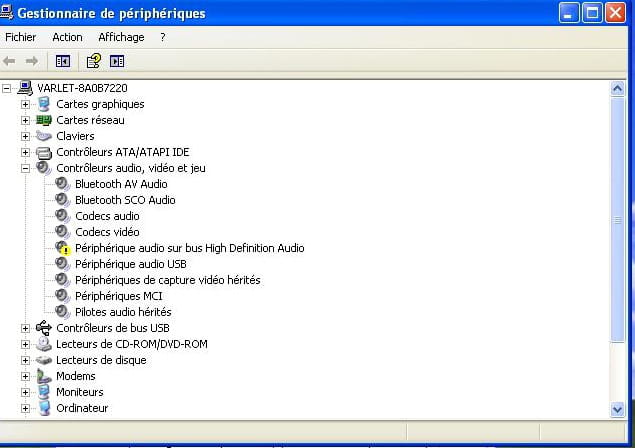Click the Back arrow toolbar icon
The height and width of the screenshot is (448, 635).
(9, 61)
